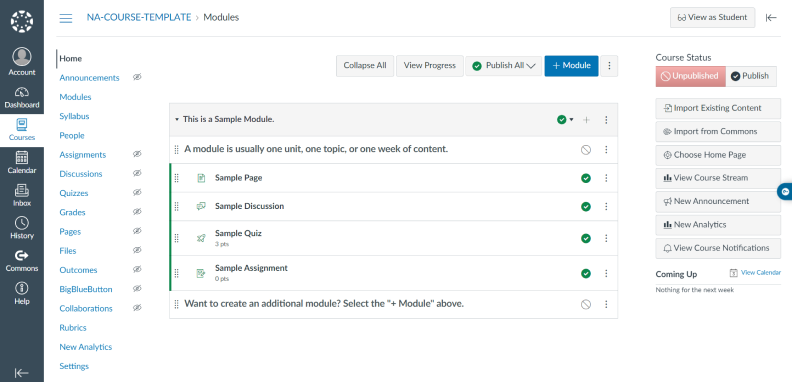Click the drag handle beside Sample Quiz
The width and height of the screenshot is (792, 382).
[x=177, y=238]
